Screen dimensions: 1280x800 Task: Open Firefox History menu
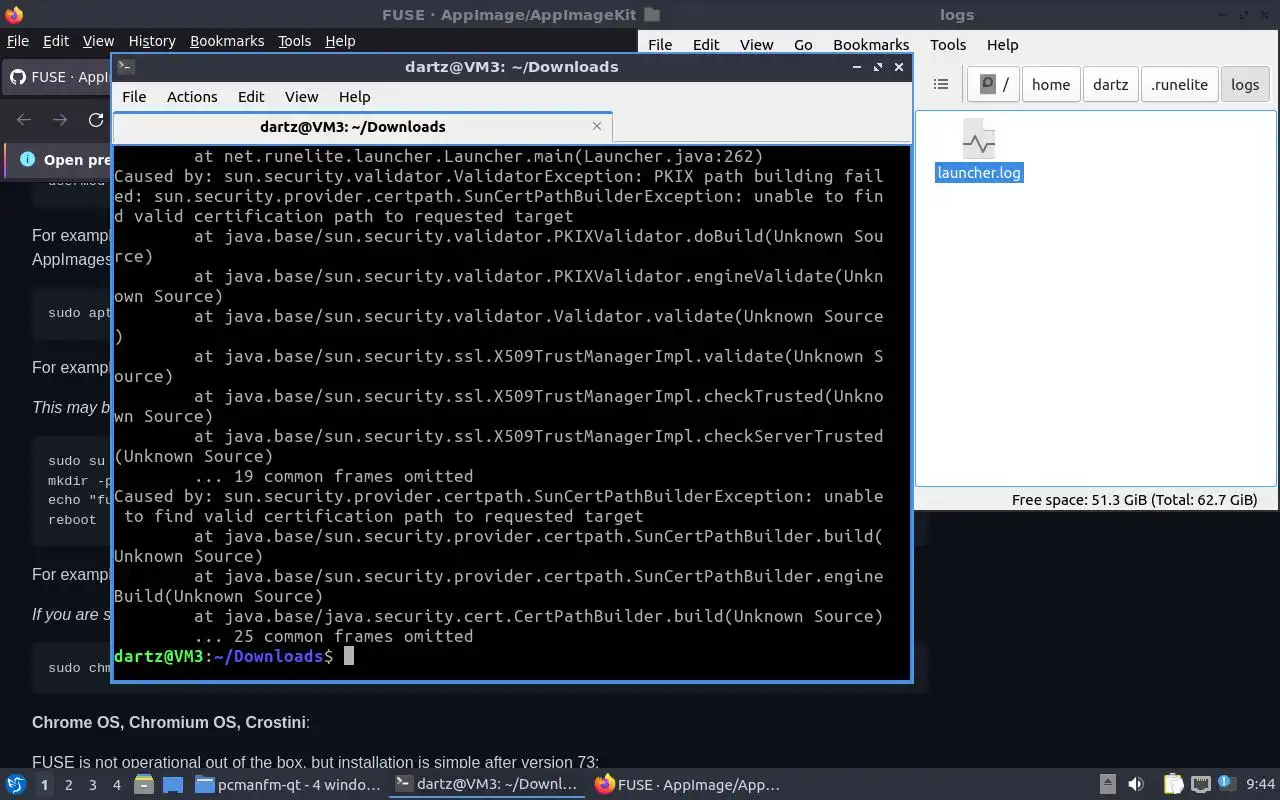[152, 41]
